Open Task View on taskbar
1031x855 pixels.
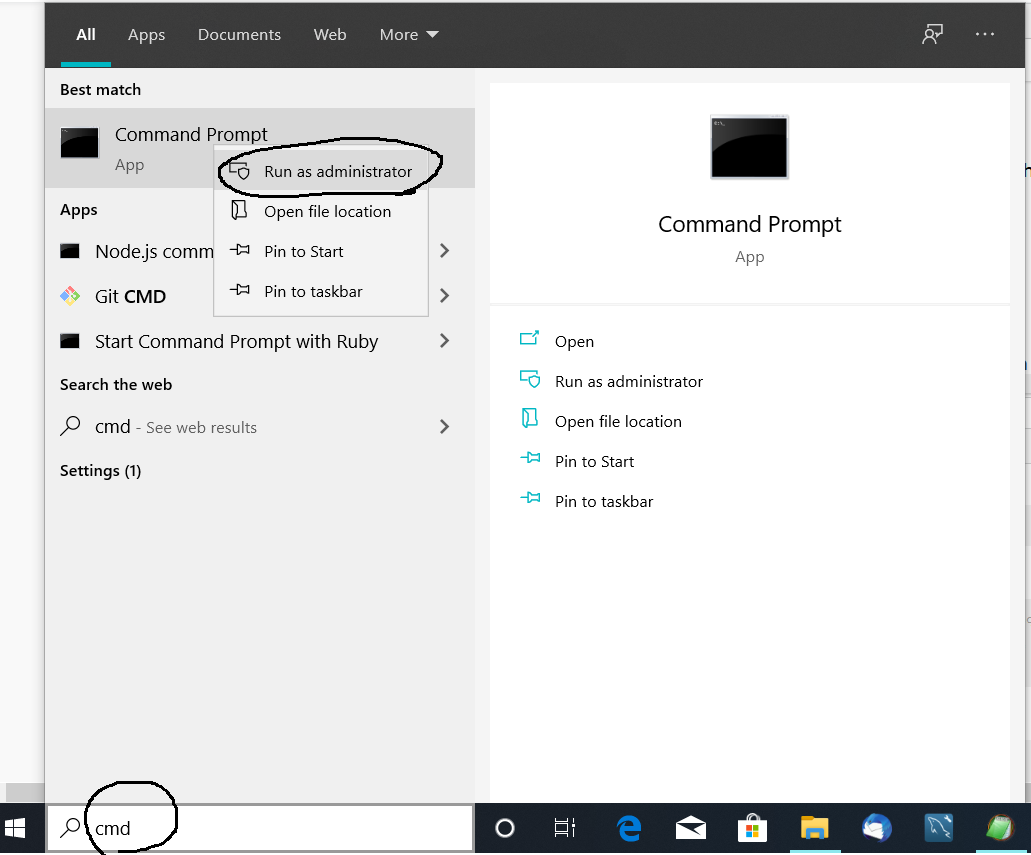pyautogui.click(x=564, y=828)
